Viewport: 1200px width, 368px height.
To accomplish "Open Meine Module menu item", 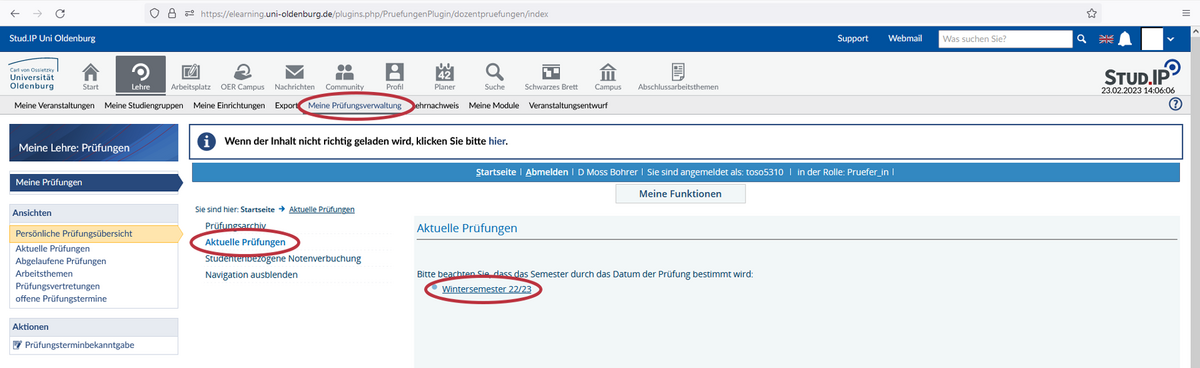I will 494,105.
